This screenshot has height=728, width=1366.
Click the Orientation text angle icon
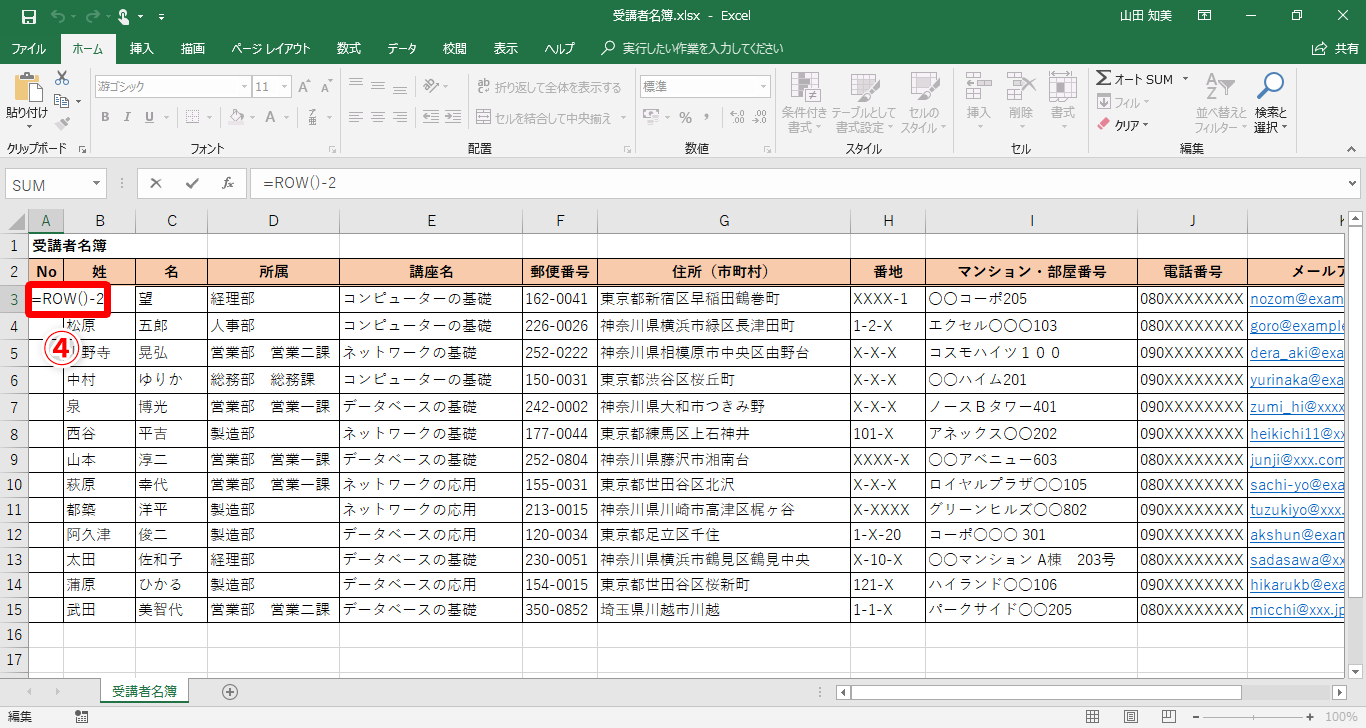click(x=431, y=87)
